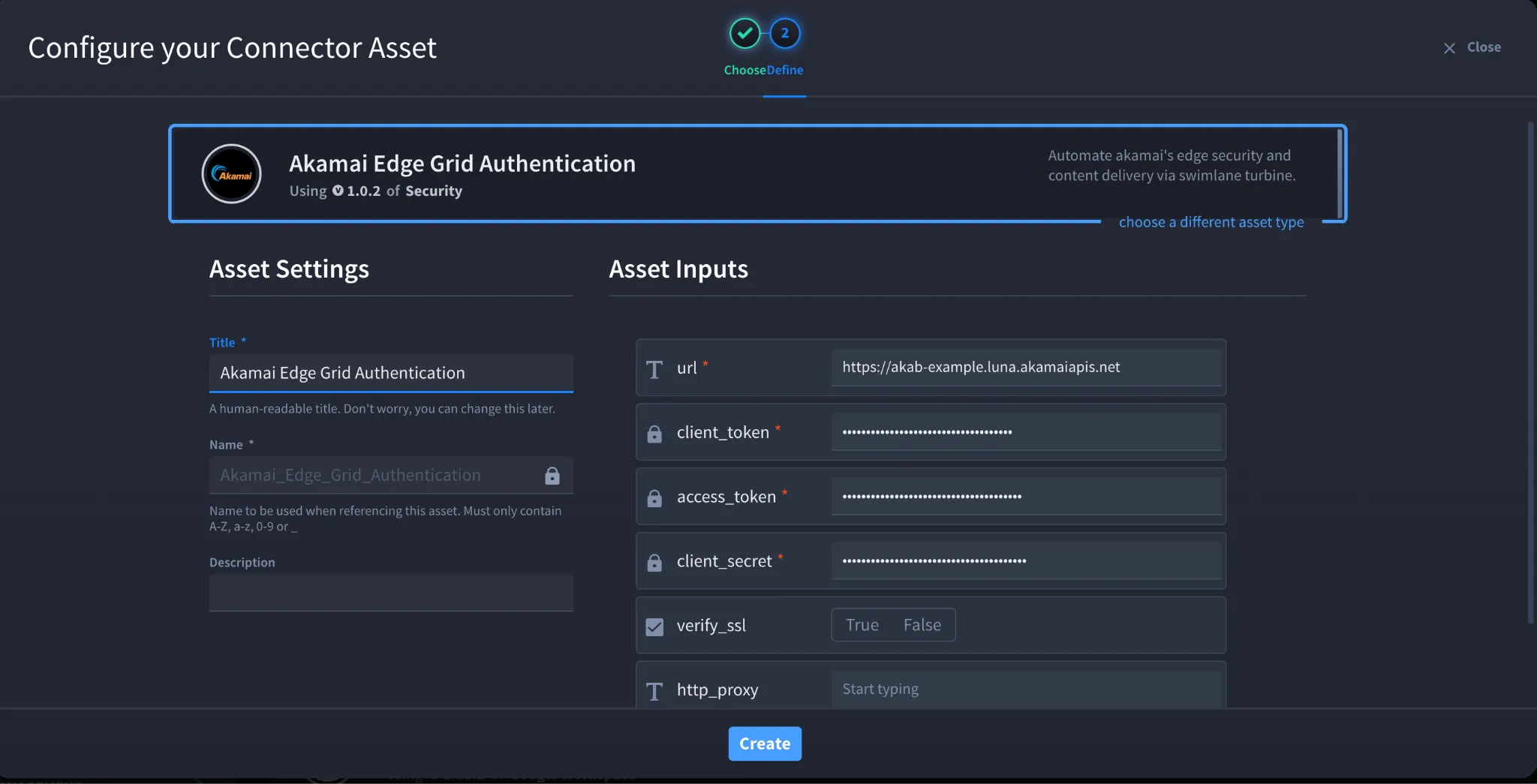The width and height of the screenshot is (1537, 784).
Task: Click the client_secret password field
Action: [x=1026, y=560]
